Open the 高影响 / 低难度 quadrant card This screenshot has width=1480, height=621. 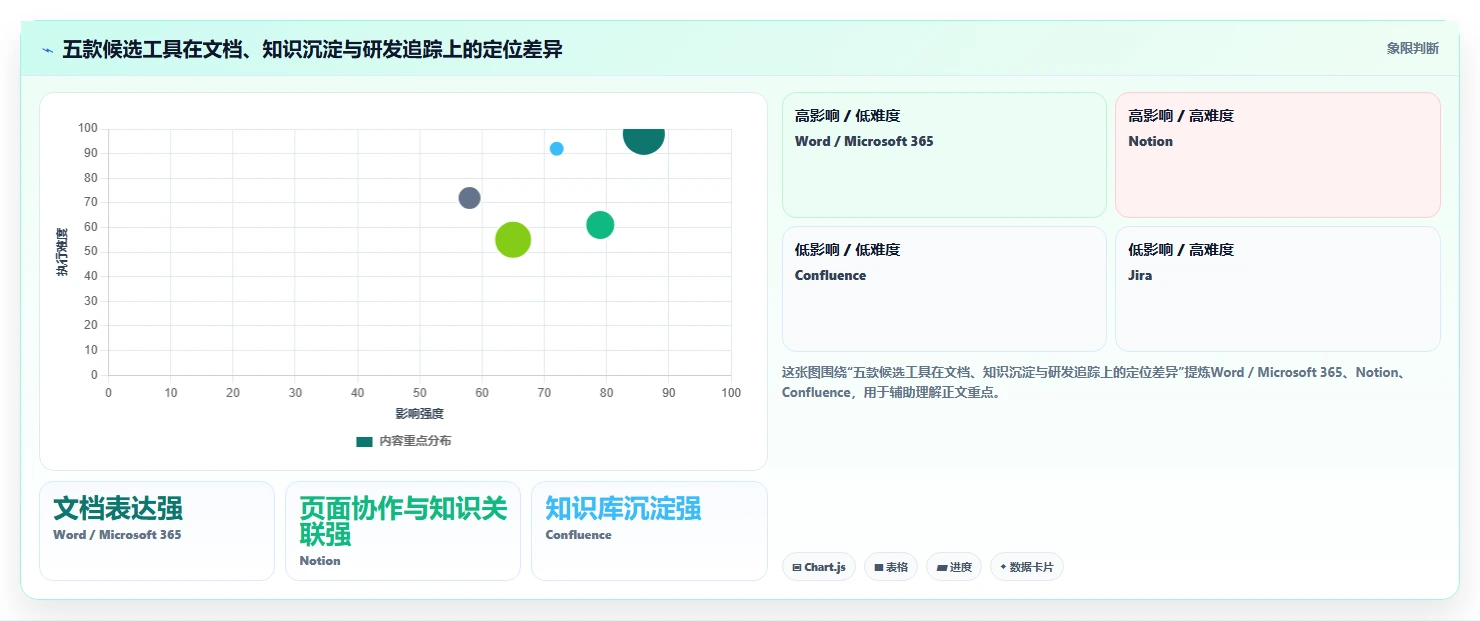[x=944, y=155]
